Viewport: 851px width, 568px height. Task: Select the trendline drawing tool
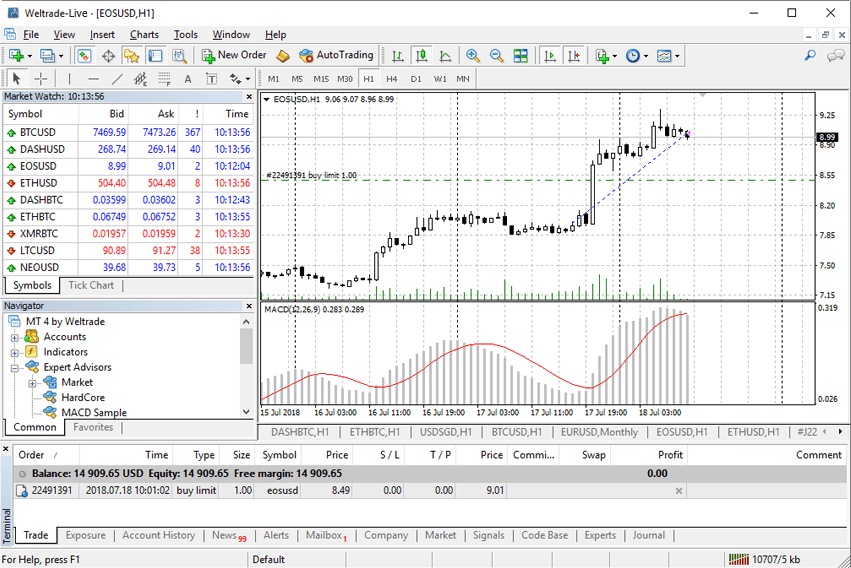117,79
